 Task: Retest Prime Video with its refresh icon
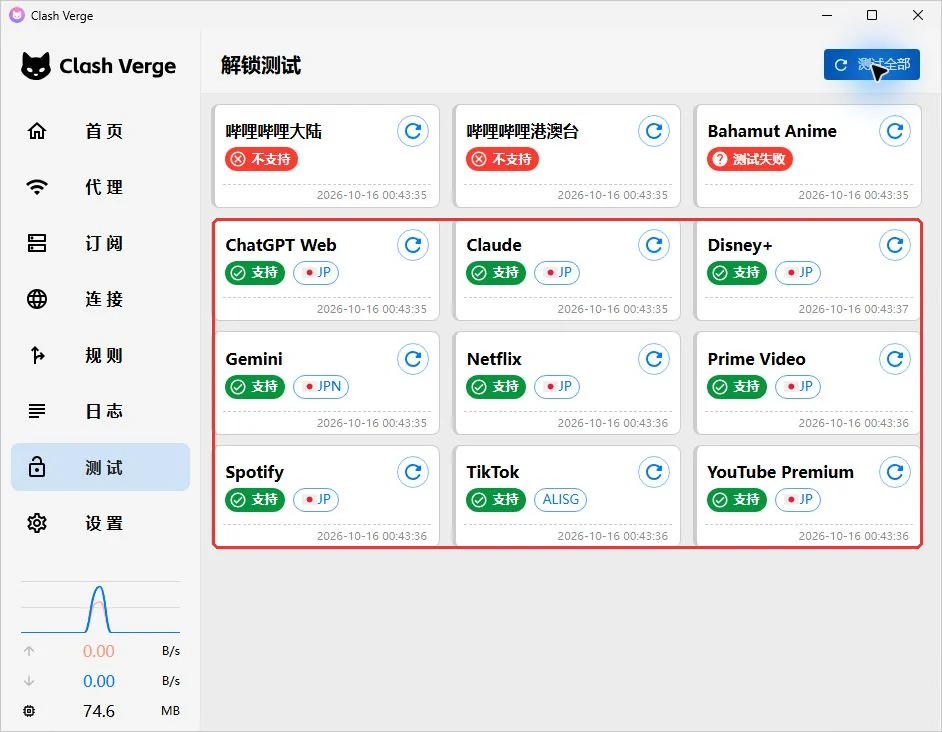tap(895, 359)
